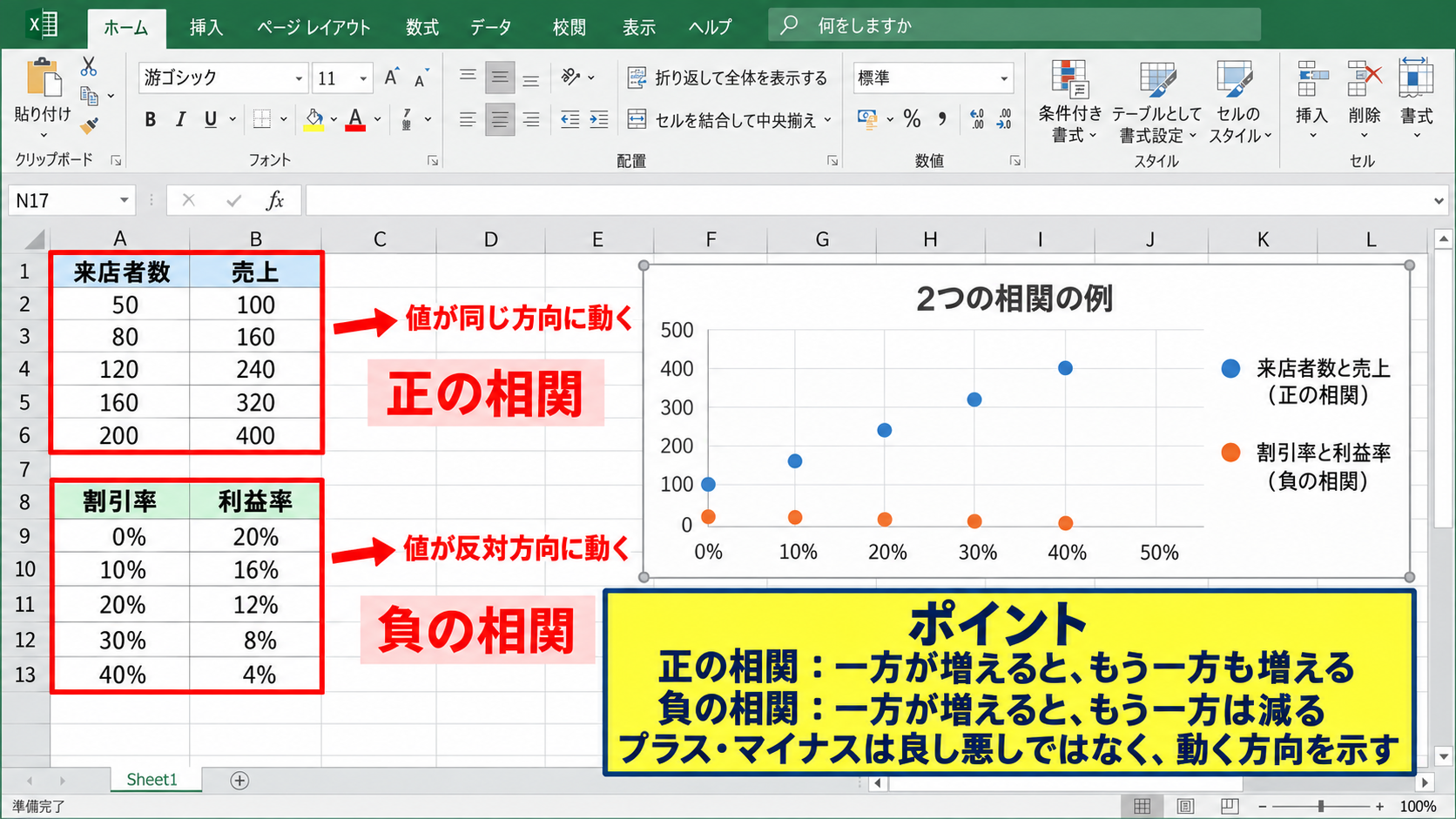Click the Paste clipboard icon
1456x819 pixels.
[43, 77]
